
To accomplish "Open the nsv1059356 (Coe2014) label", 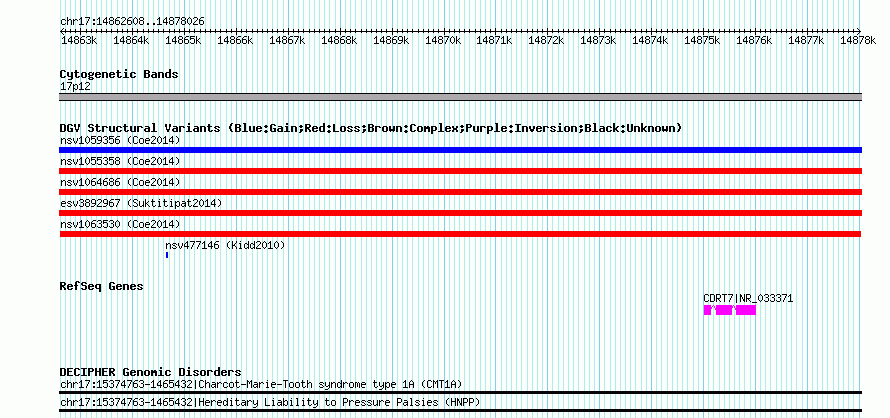I will (120, 140).
